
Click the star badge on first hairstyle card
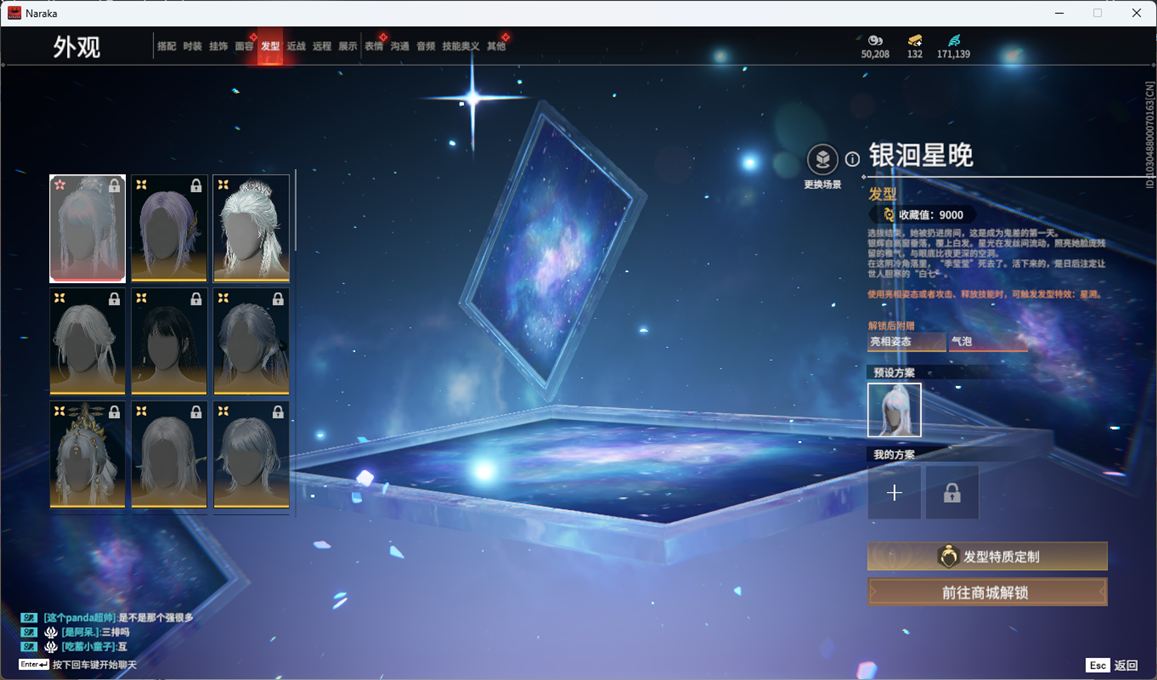[x=60, y=184]
